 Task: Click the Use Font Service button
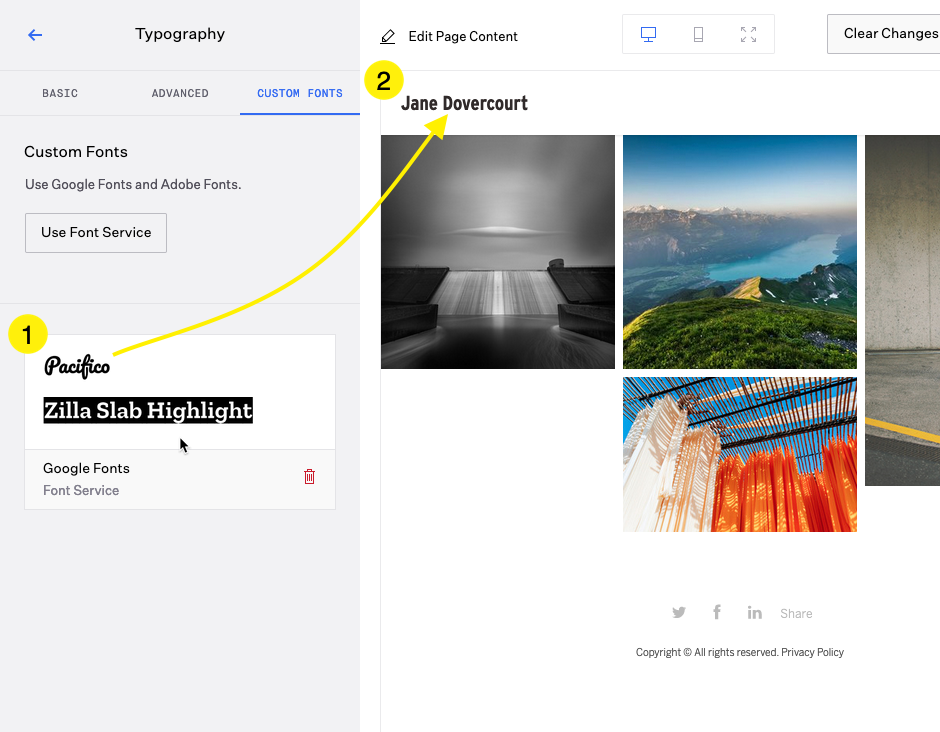(96, 233)
